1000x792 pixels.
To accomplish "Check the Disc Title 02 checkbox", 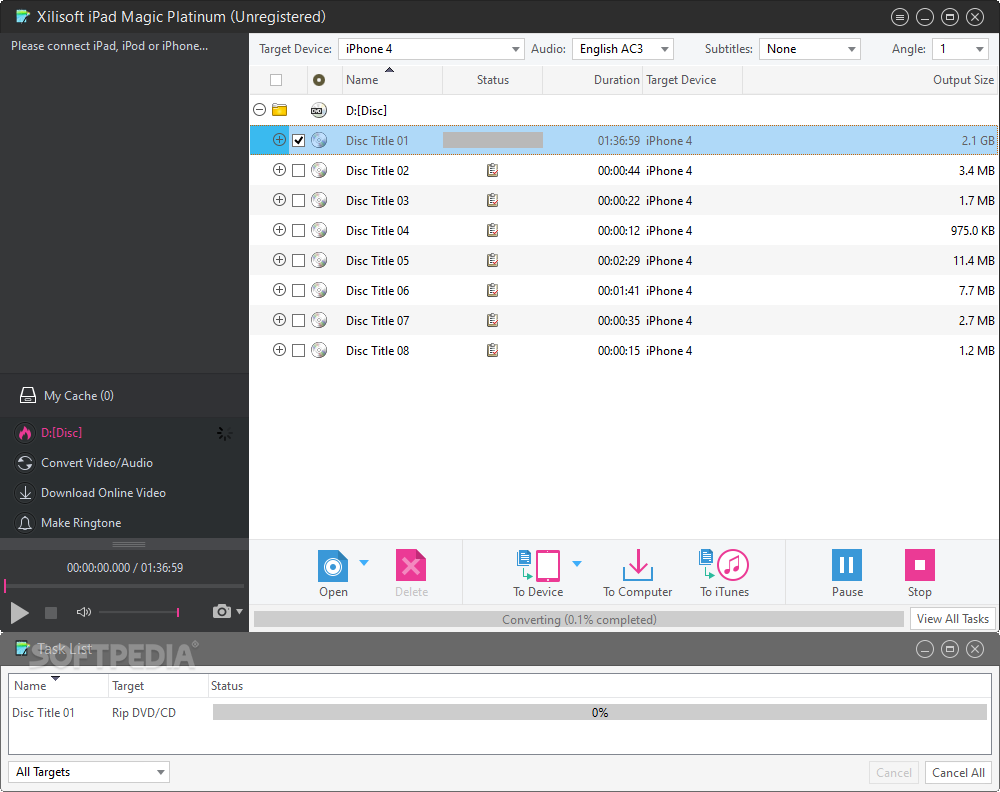I will pos(298,170).
